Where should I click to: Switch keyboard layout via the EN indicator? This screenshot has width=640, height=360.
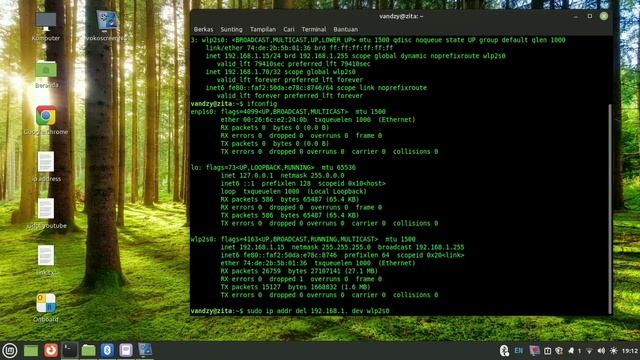coord(519,351)
